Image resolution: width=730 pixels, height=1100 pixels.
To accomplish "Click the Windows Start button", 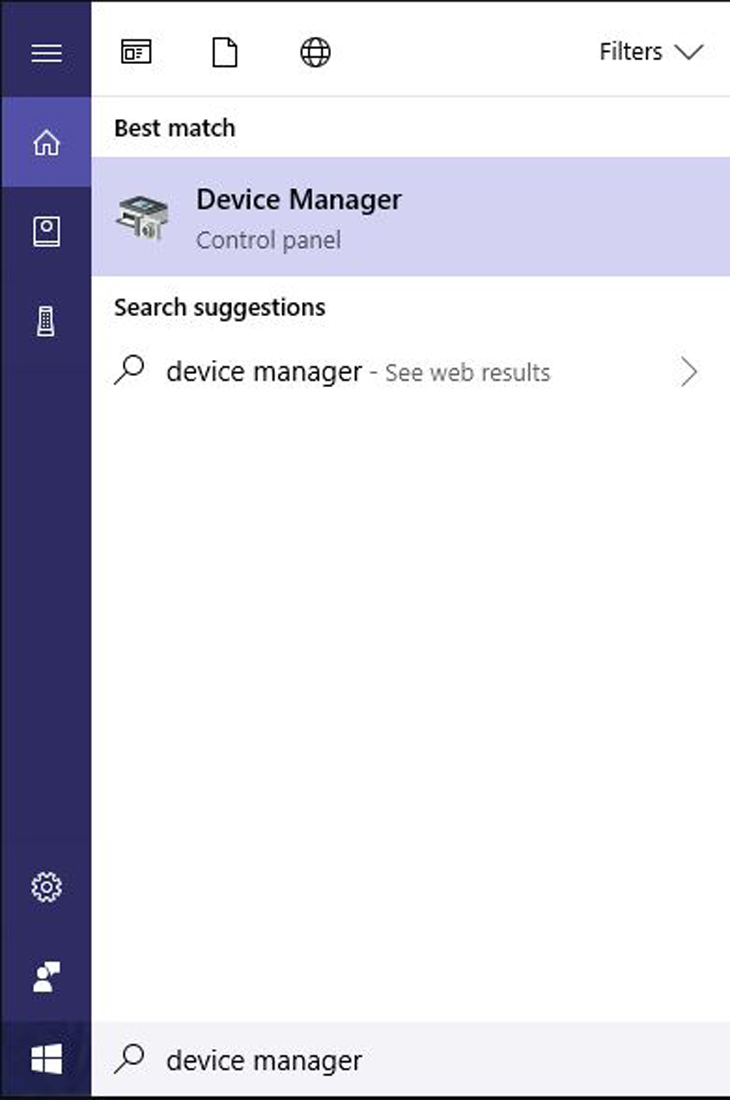I will click(46, 1059).
